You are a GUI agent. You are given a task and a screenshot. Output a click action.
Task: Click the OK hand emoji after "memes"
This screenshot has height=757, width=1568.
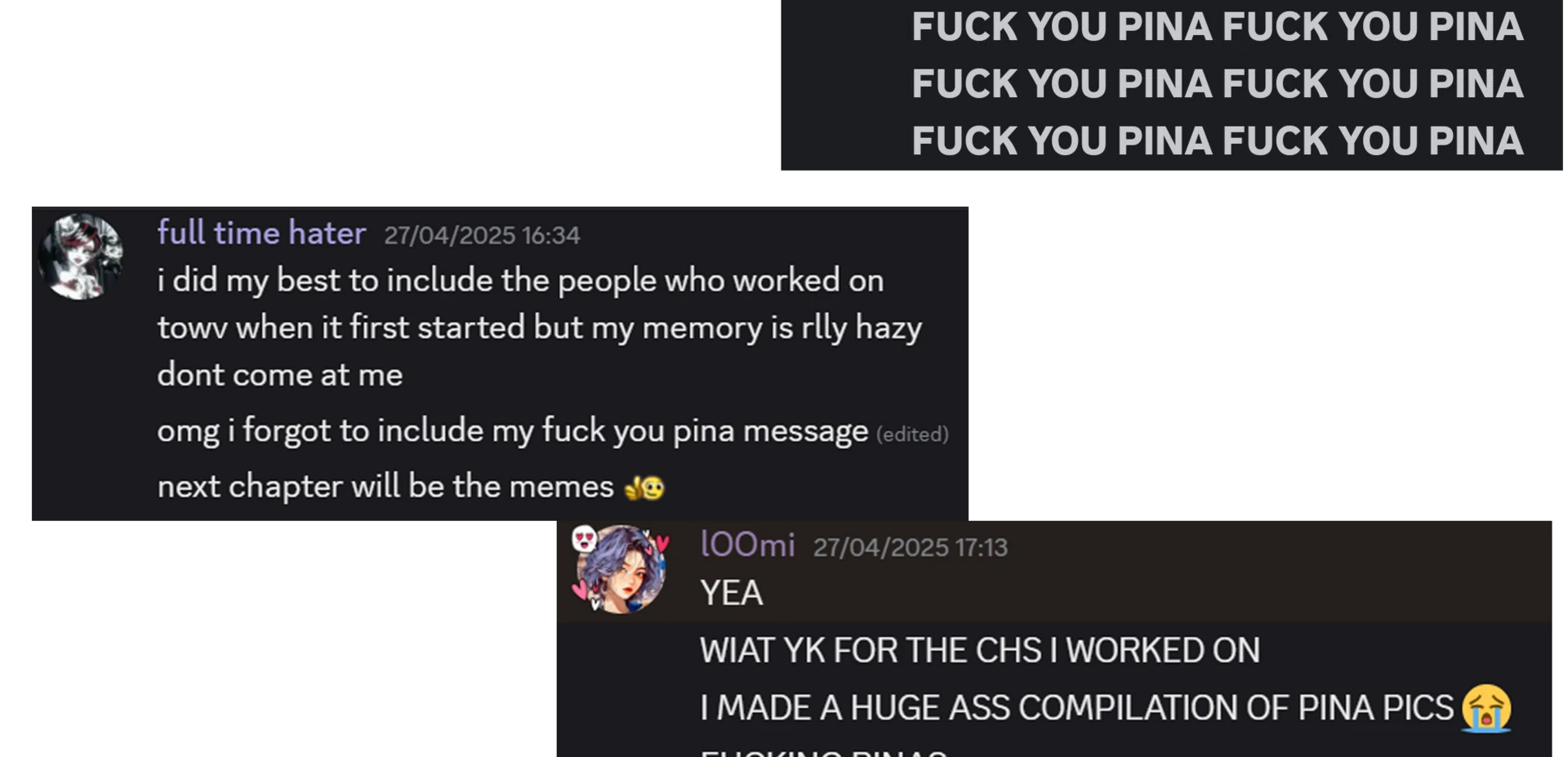tap(644, 488)
